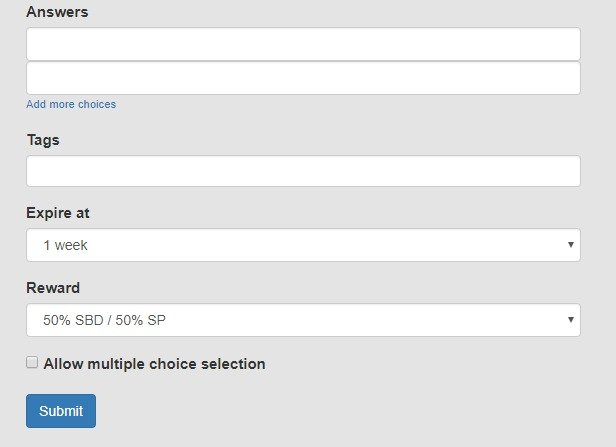The height and width of the screenshot is (447, 616).
Task: Check the Allow multiple choice selection checkbox
Action: click(x=32, y=363)
